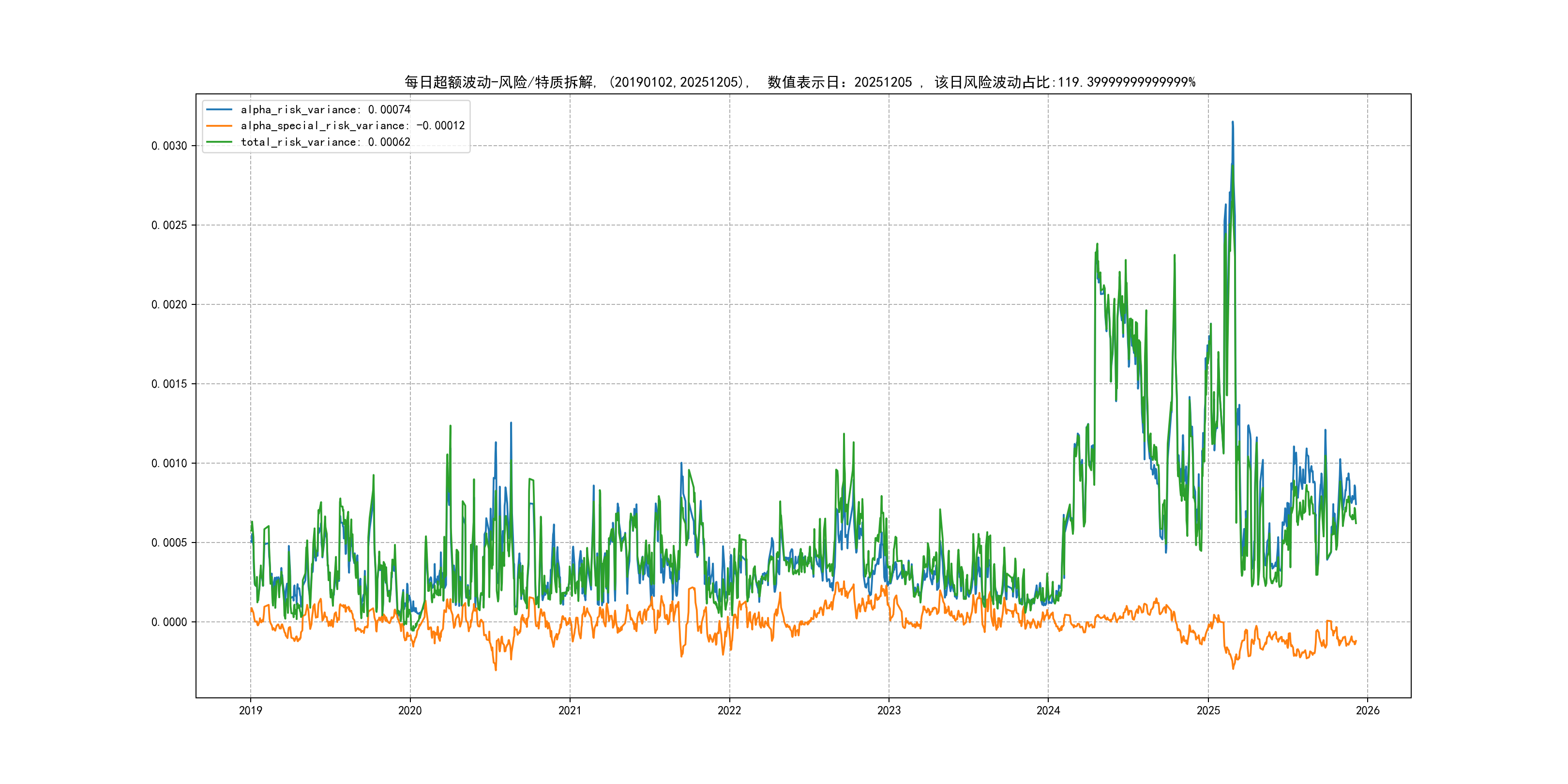Click the chart title text at top
Viewport: 1568px width, 784px height.
(x=799, y=82)
